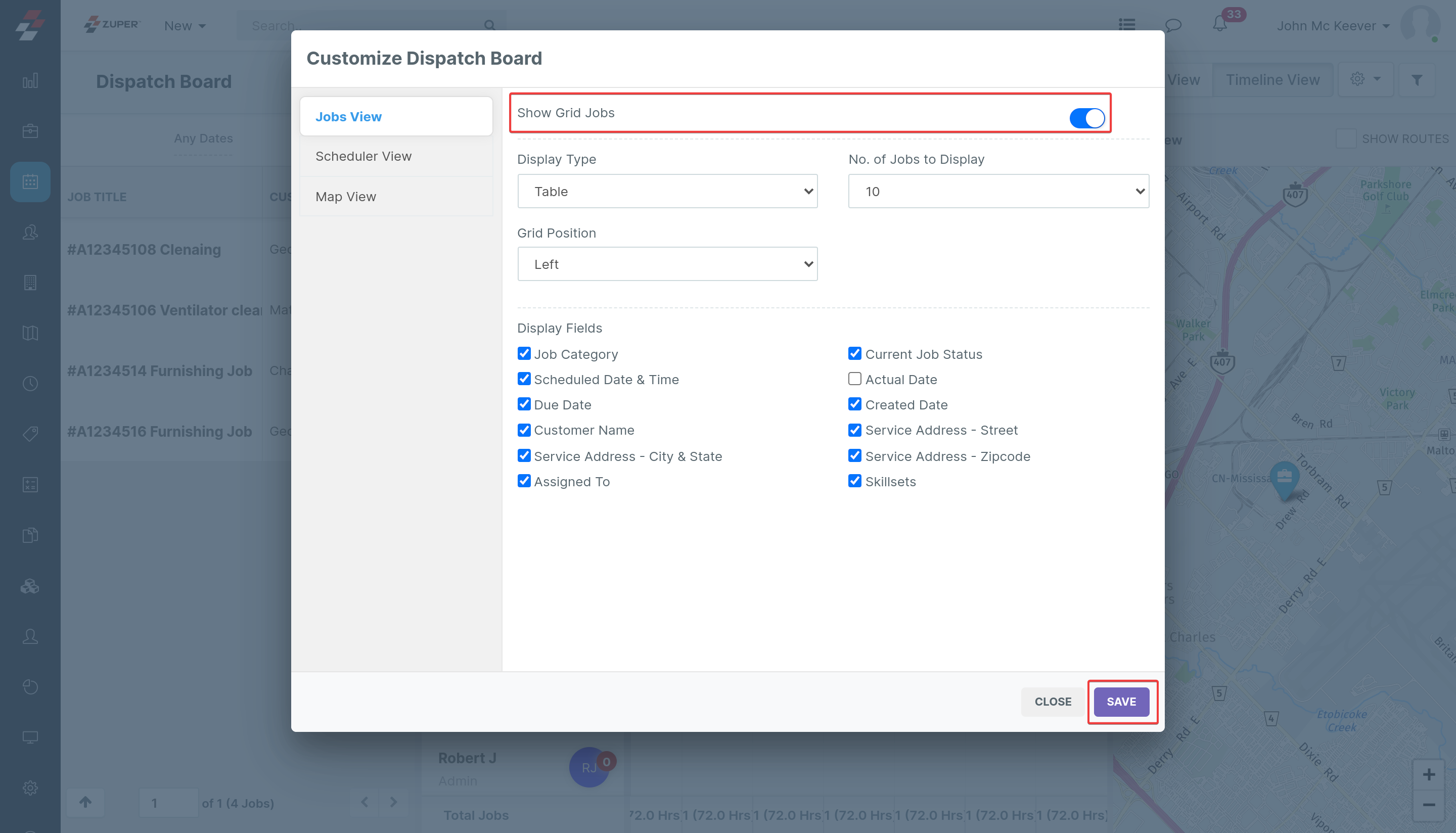Switch to the Scheduler View tab
The width and height of the screenshot is (1456, 833).
[363, 156]
